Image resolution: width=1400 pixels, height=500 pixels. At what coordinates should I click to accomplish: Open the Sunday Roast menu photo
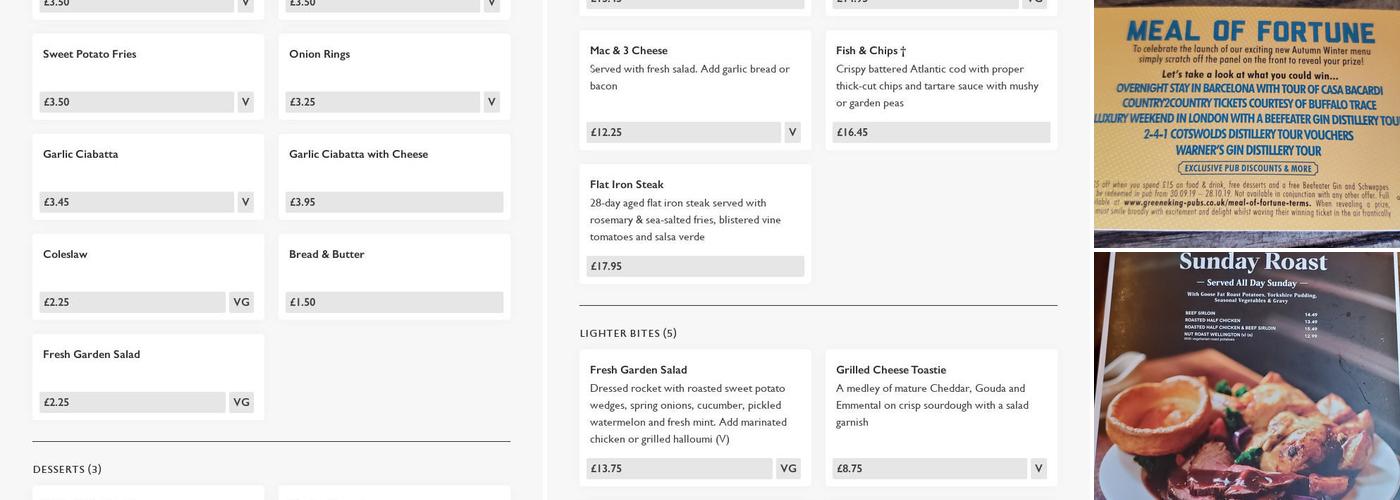pos(1246,376)
